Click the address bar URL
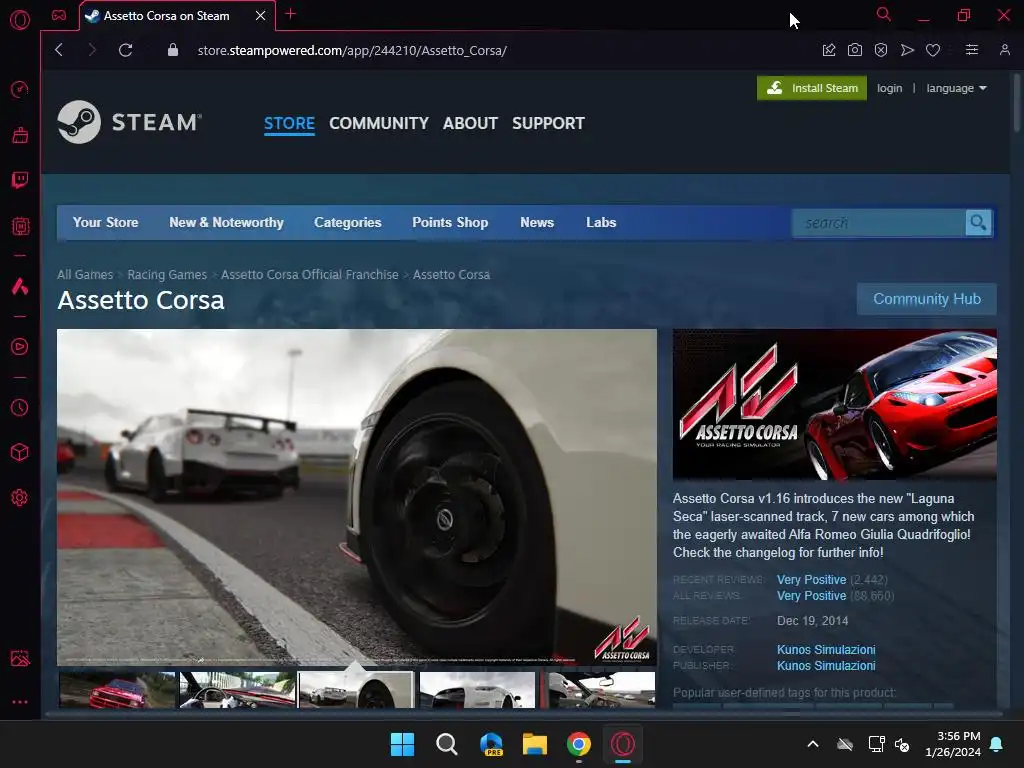This screenshot has height=768, width=1024. coord(352,50)
